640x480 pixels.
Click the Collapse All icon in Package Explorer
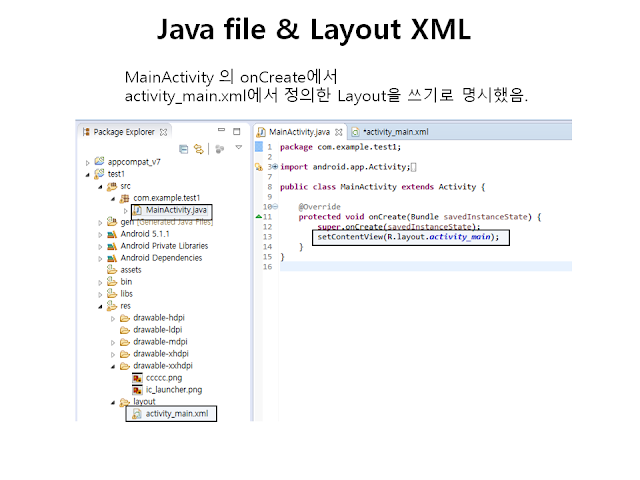tap(184, 149)
